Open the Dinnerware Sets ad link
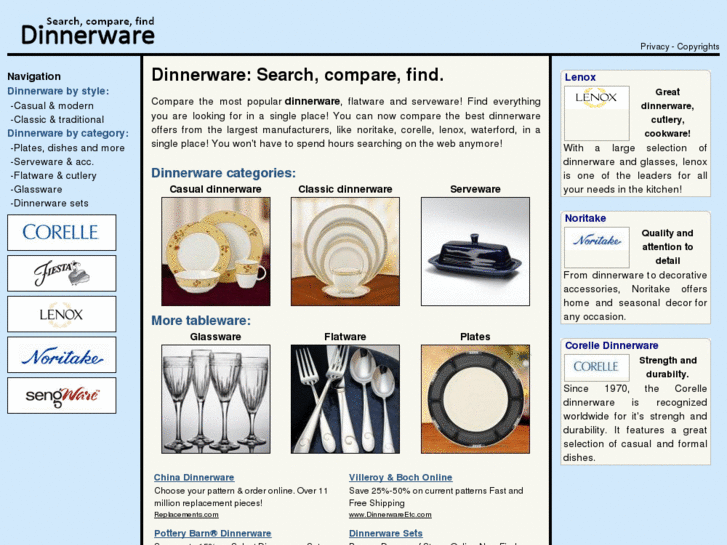The width and height of the screenshot is (727, 545). point(386,533)
